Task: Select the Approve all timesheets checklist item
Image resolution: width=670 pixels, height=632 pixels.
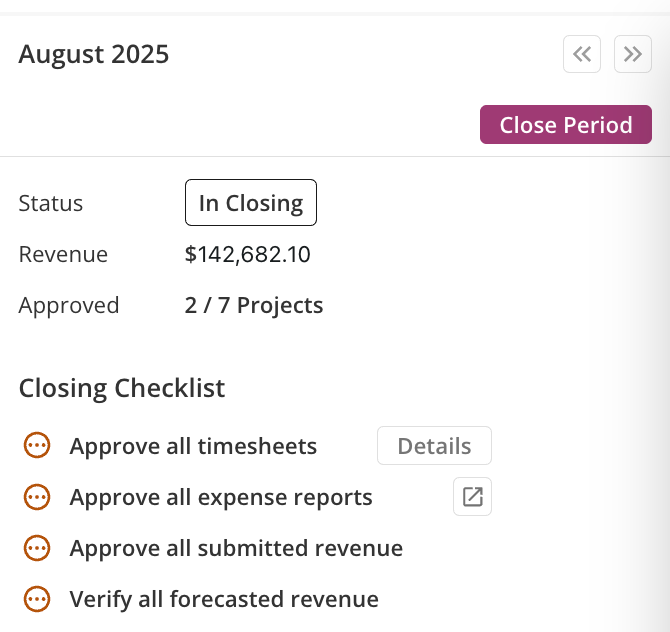Action: point(193,446)
